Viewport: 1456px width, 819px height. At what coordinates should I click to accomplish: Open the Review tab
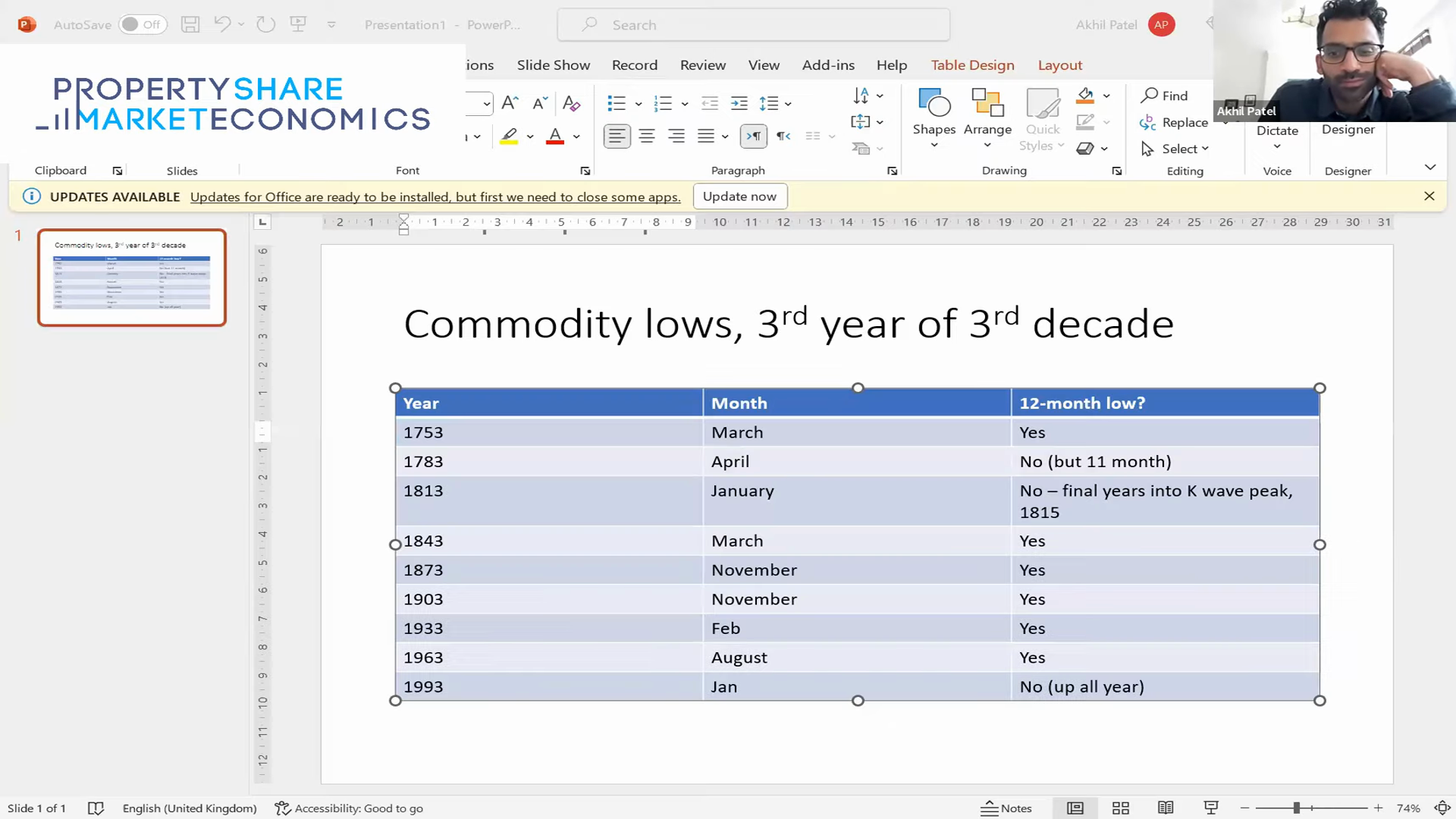coord(702,65)
